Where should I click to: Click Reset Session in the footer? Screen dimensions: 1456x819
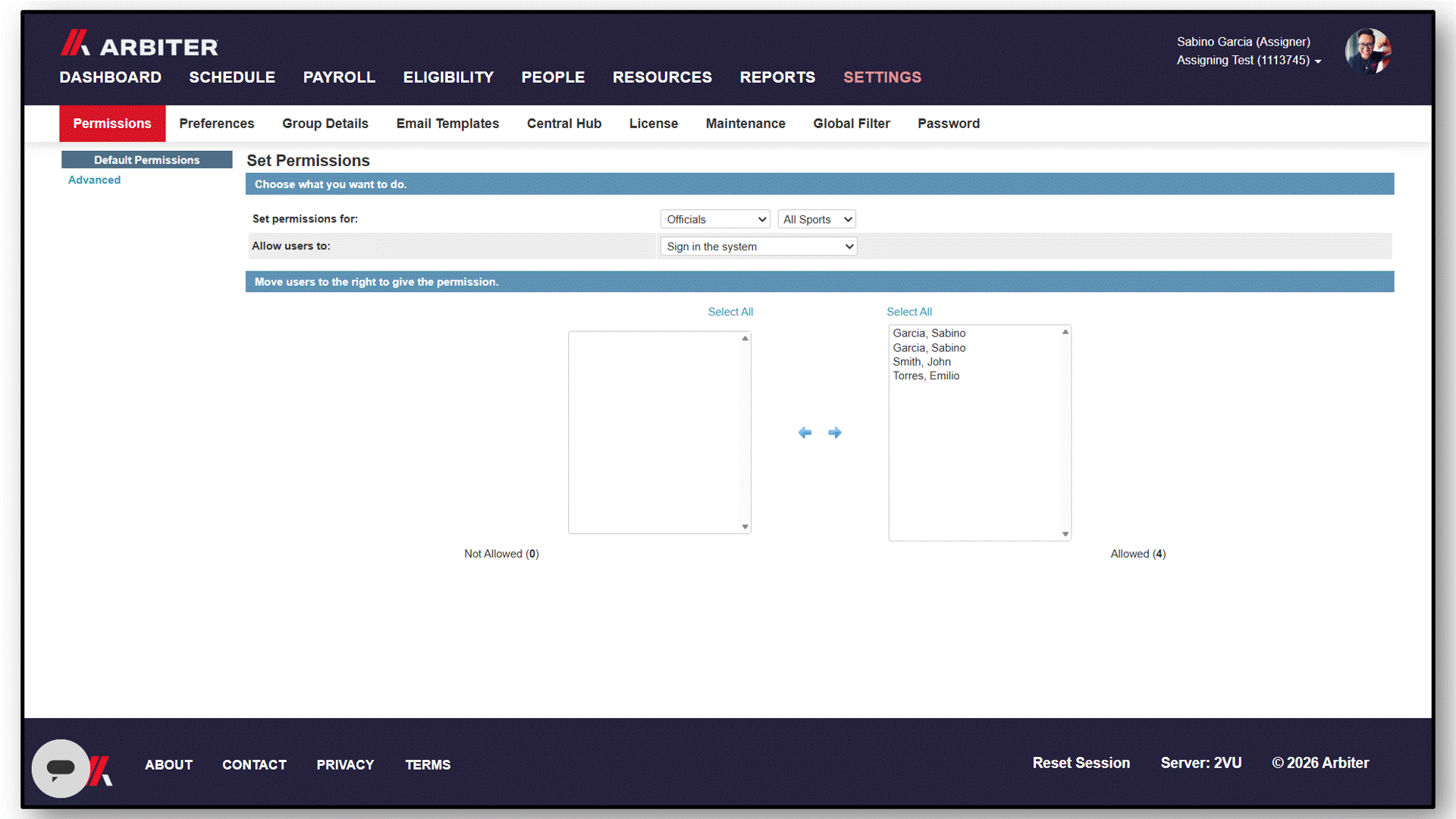[1081, 763]
